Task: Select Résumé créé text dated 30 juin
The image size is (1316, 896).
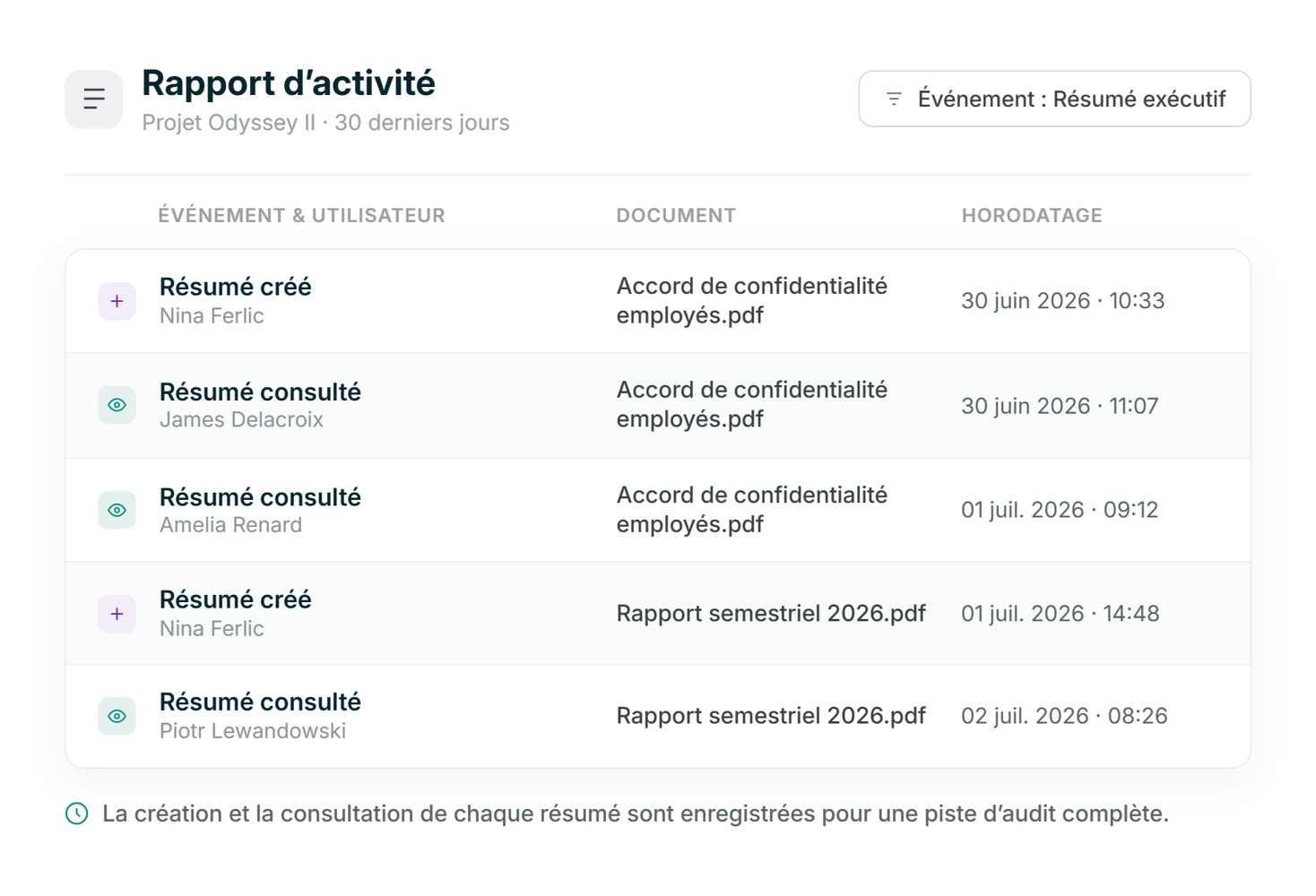Action: pyautogui.click(x=236, y=287)
